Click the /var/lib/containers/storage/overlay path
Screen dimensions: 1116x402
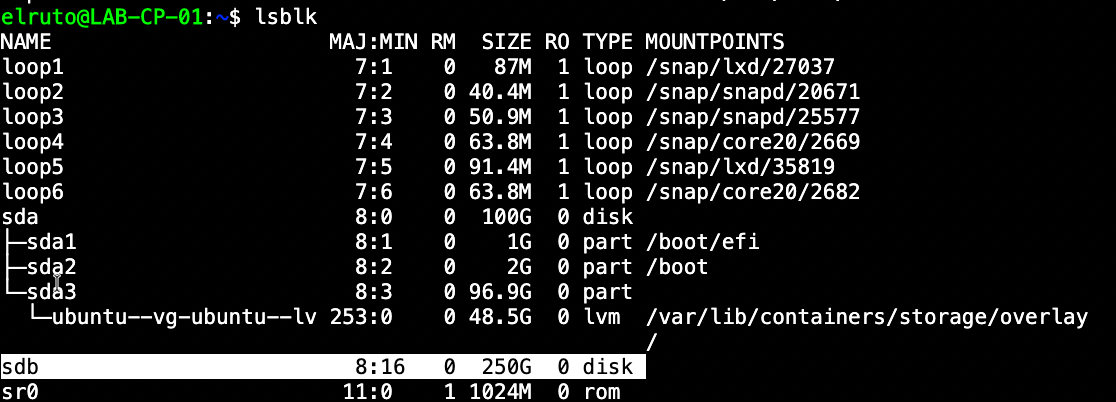click(x=866, y=317)
